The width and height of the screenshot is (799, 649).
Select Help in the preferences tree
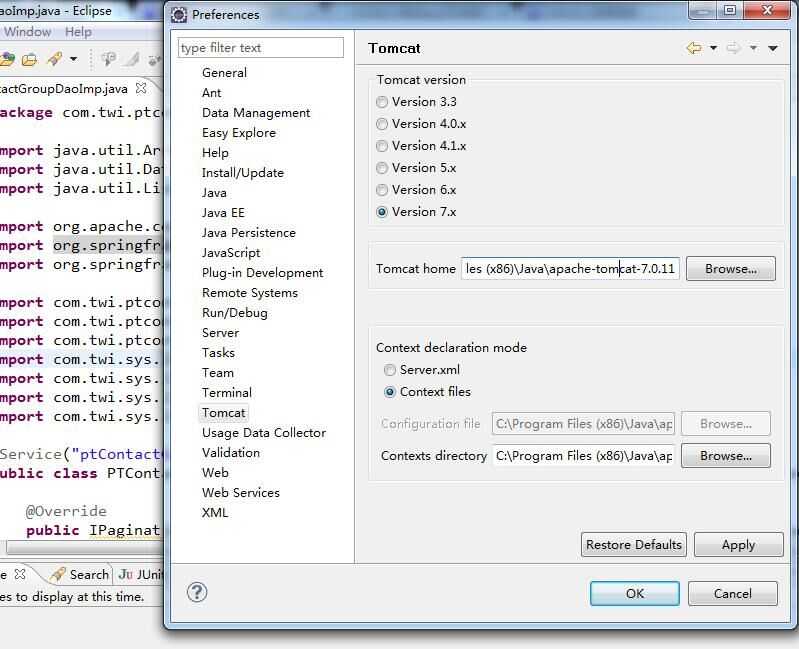coord(215,153)
